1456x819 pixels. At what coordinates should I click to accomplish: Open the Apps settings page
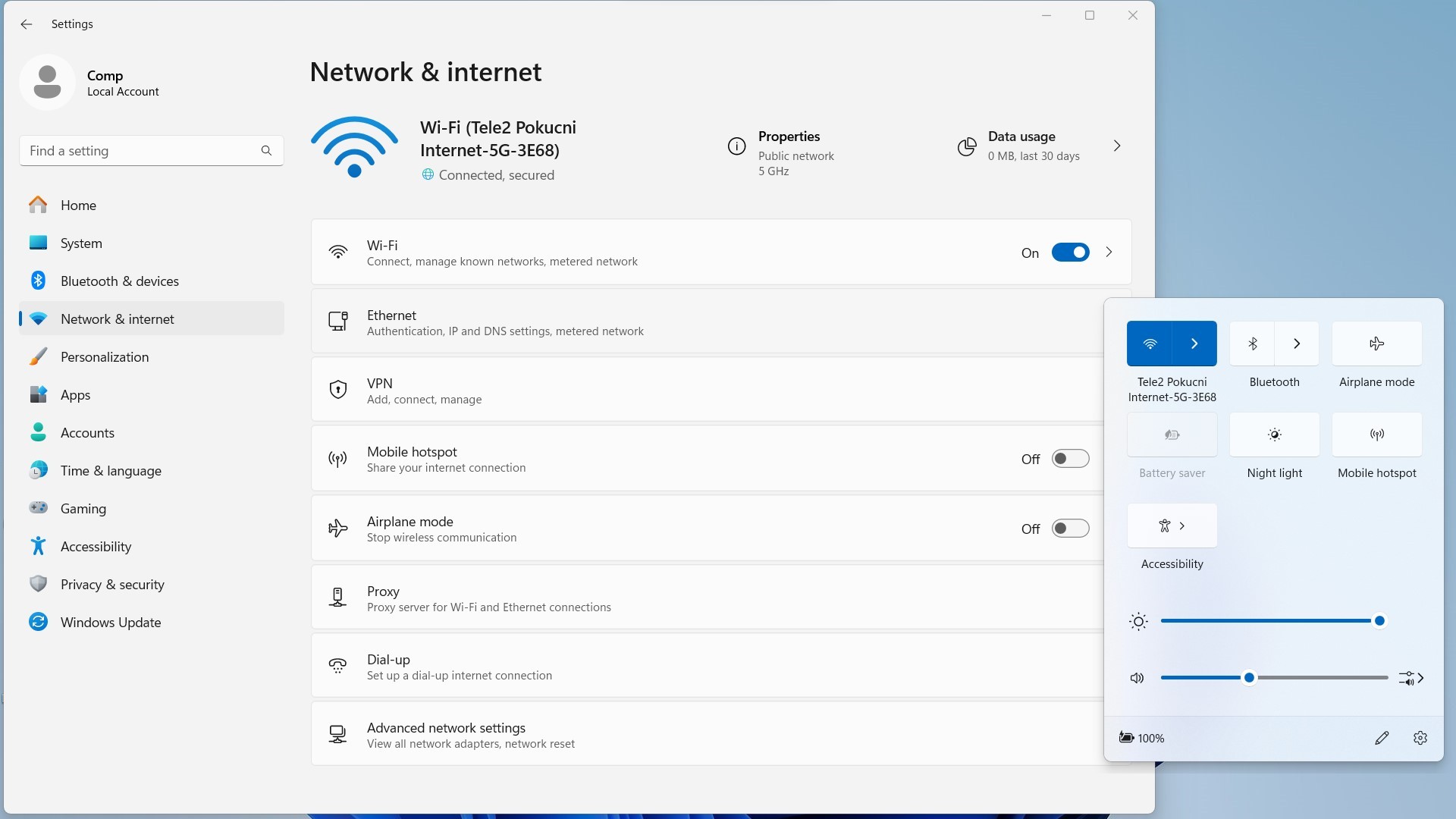click(152, 394)
